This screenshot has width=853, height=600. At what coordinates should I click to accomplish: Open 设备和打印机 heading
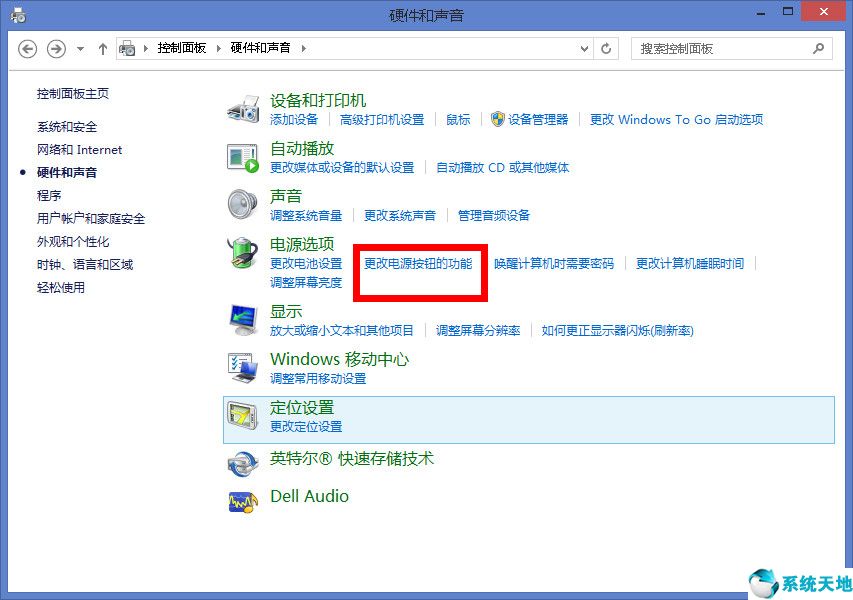point(318,101)
